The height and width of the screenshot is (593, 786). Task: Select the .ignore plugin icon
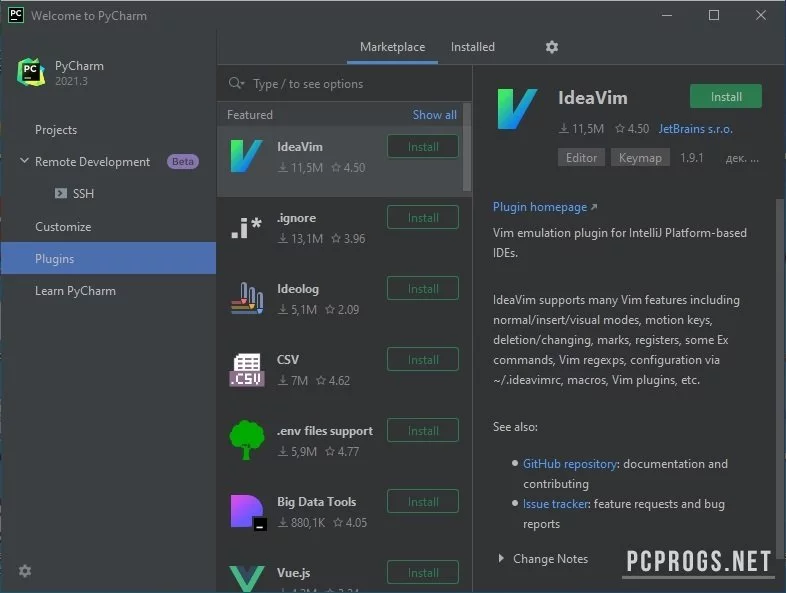pos(246,228)
